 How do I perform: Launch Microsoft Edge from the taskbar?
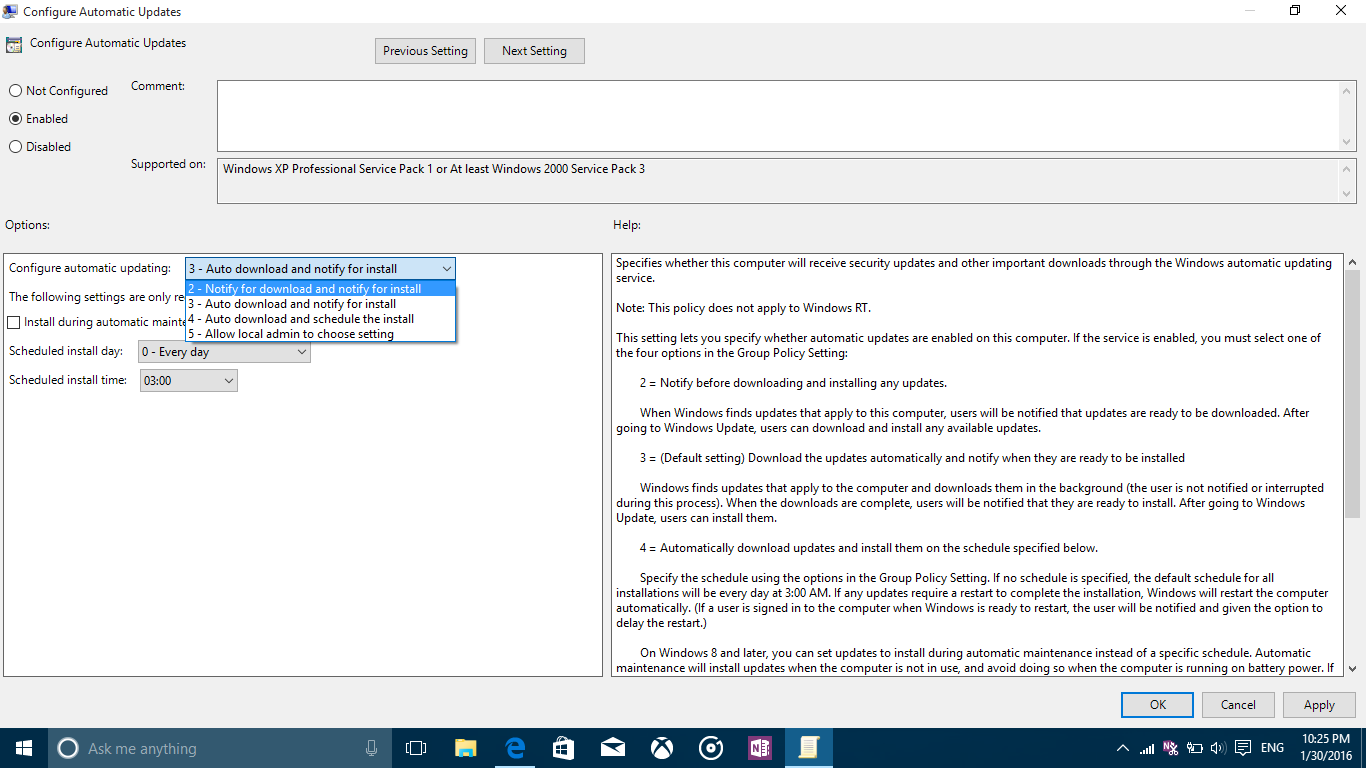(x=514, y=748)
